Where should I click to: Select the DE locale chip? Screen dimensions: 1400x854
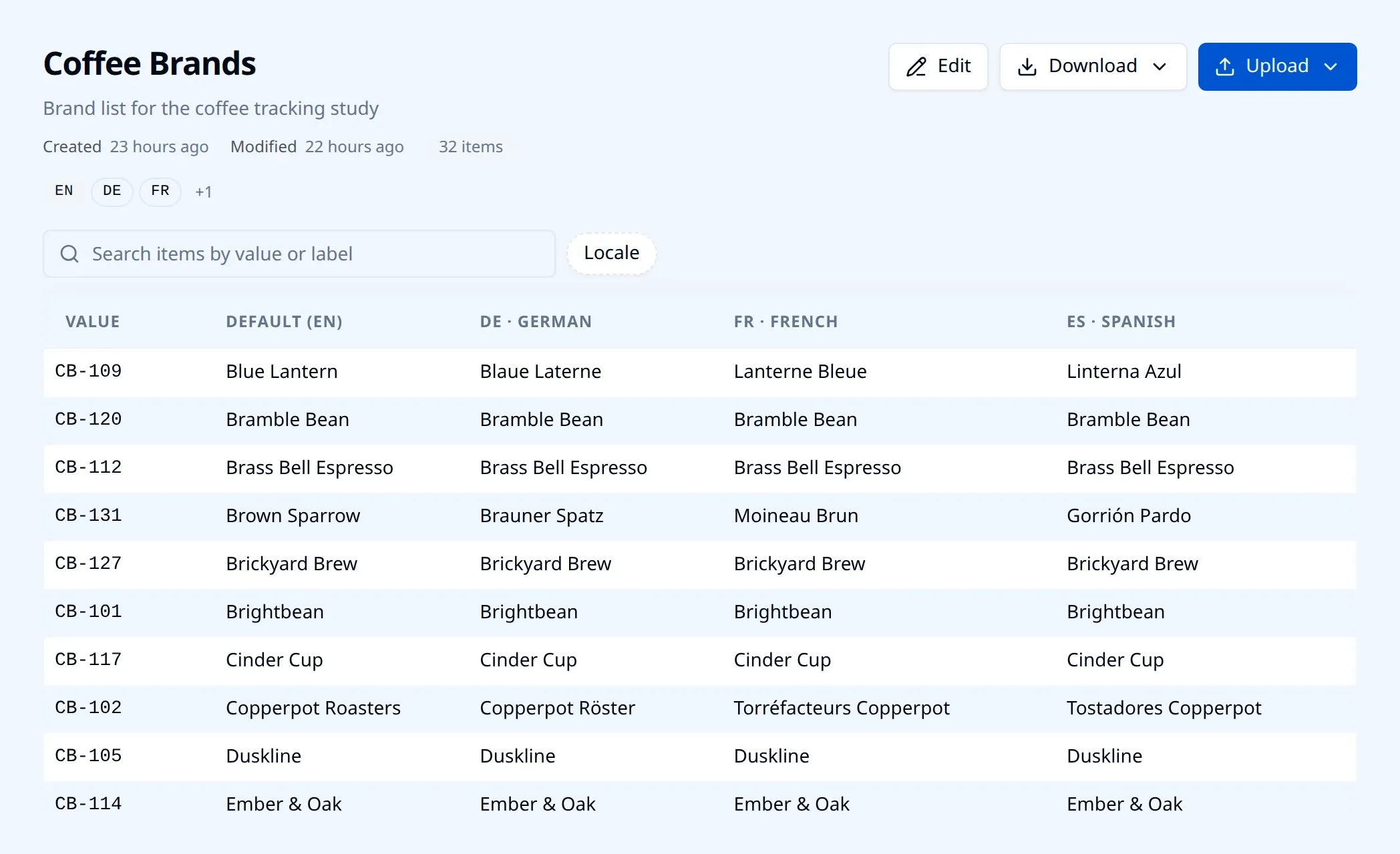112,192
